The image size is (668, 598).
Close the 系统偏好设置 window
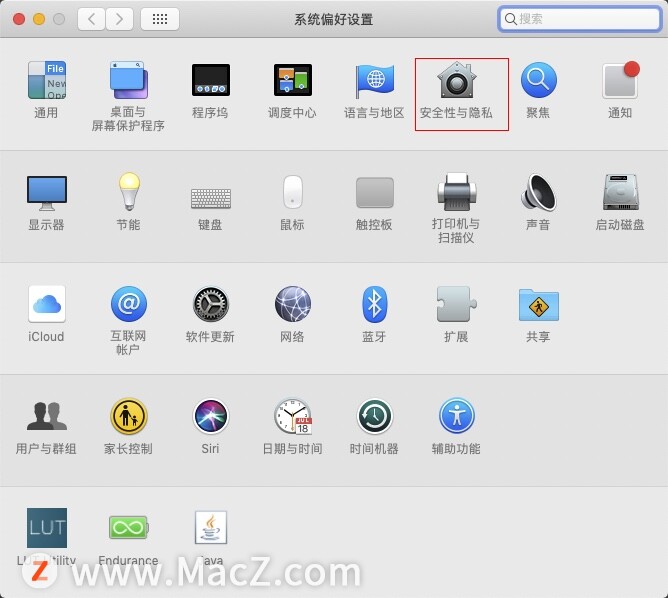tap(19, 19)
